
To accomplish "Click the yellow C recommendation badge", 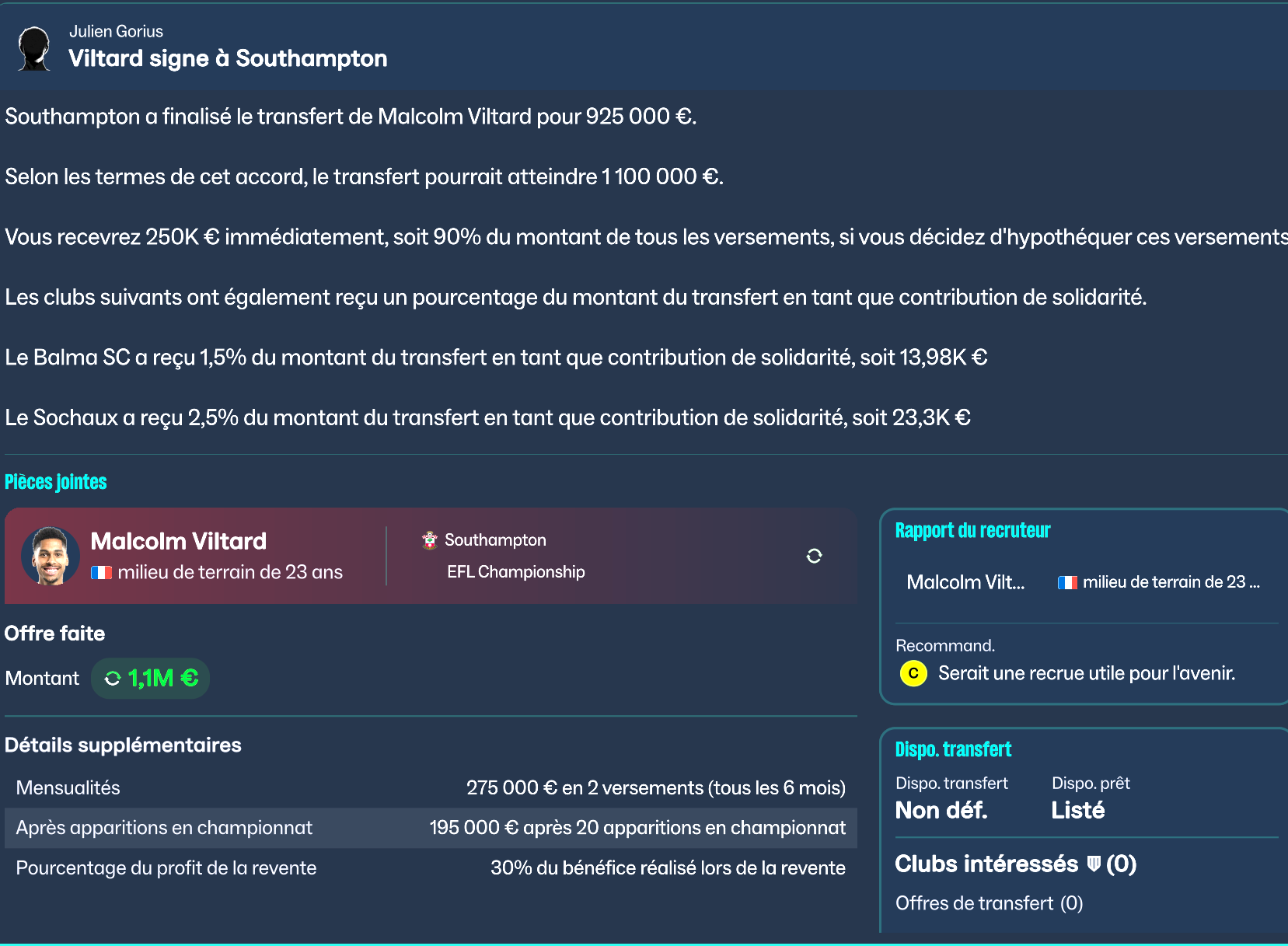I will (913, 673).
